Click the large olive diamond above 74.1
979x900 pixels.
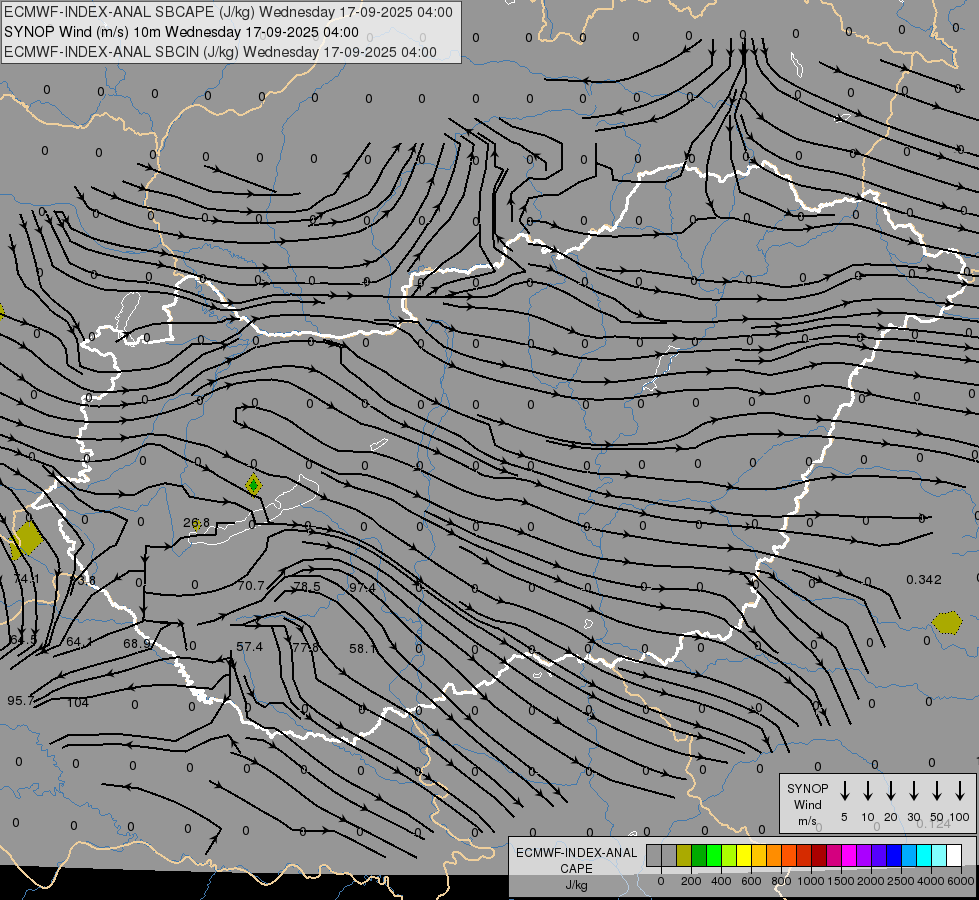click(x=27, y=537)
